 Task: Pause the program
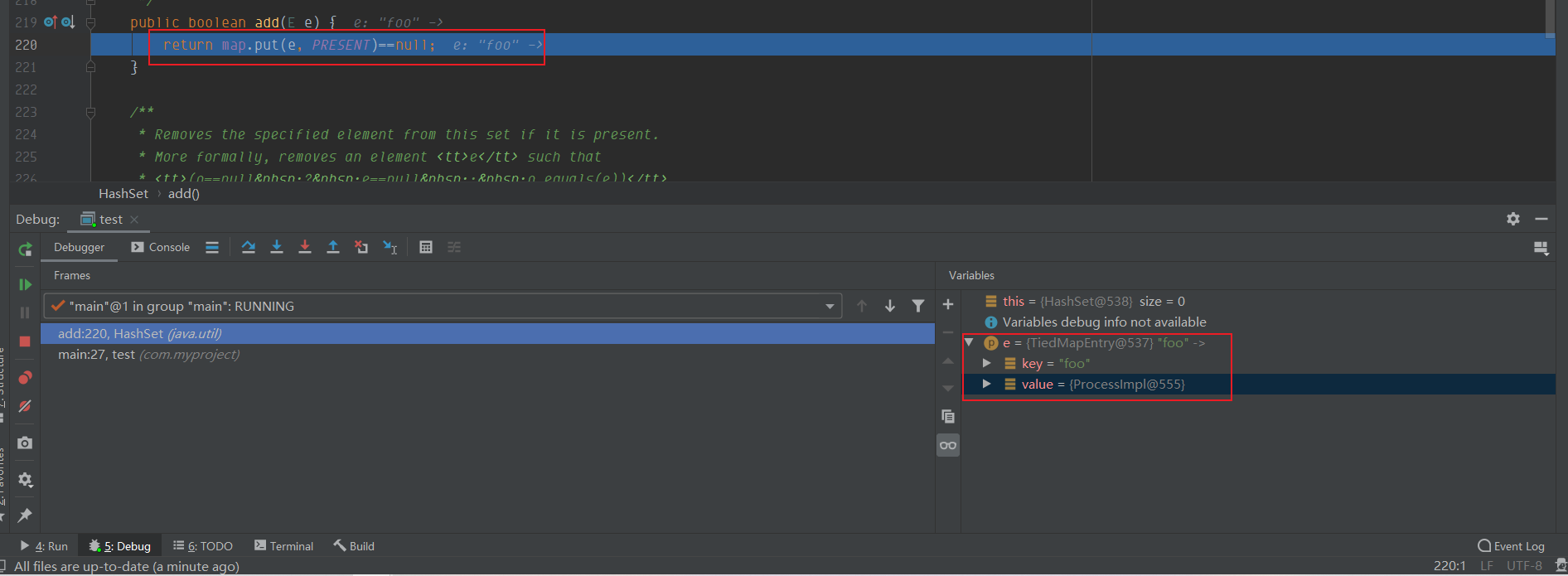click(x=25, y=312)
